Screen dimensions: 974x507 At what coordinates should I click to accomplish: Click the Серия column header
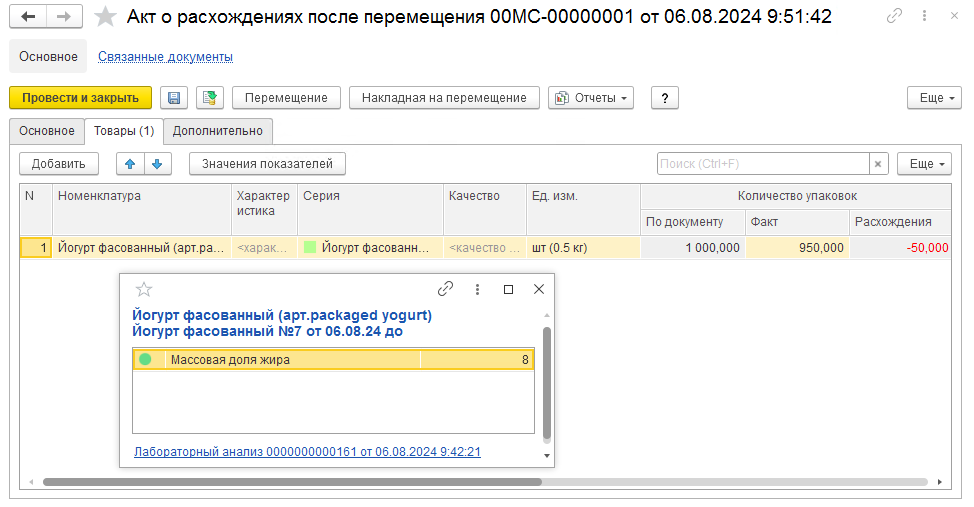pyautogui.click(x=370, y=209)
